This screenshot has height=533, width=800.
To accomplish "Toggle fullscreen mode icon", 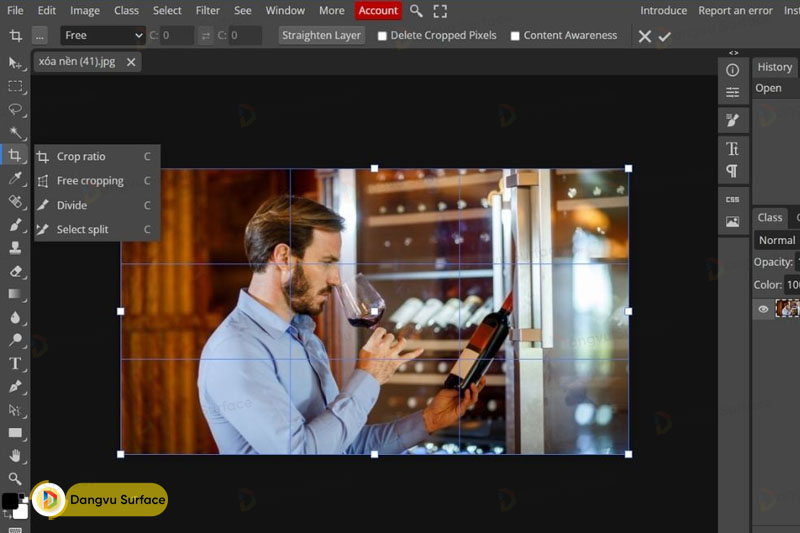I will pos(440,11).
